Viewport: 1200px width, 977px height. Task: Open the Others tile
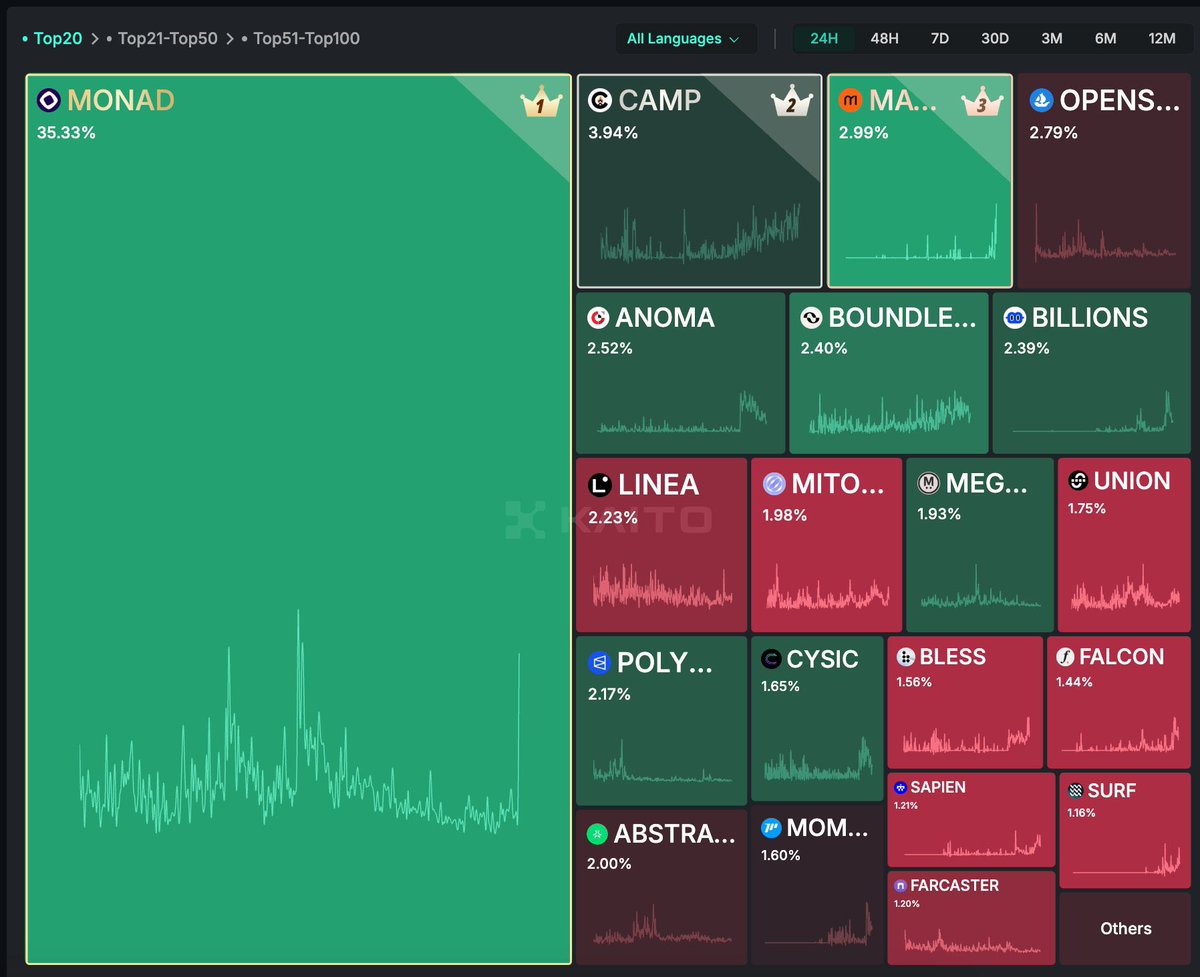(x=1125, y=929)
